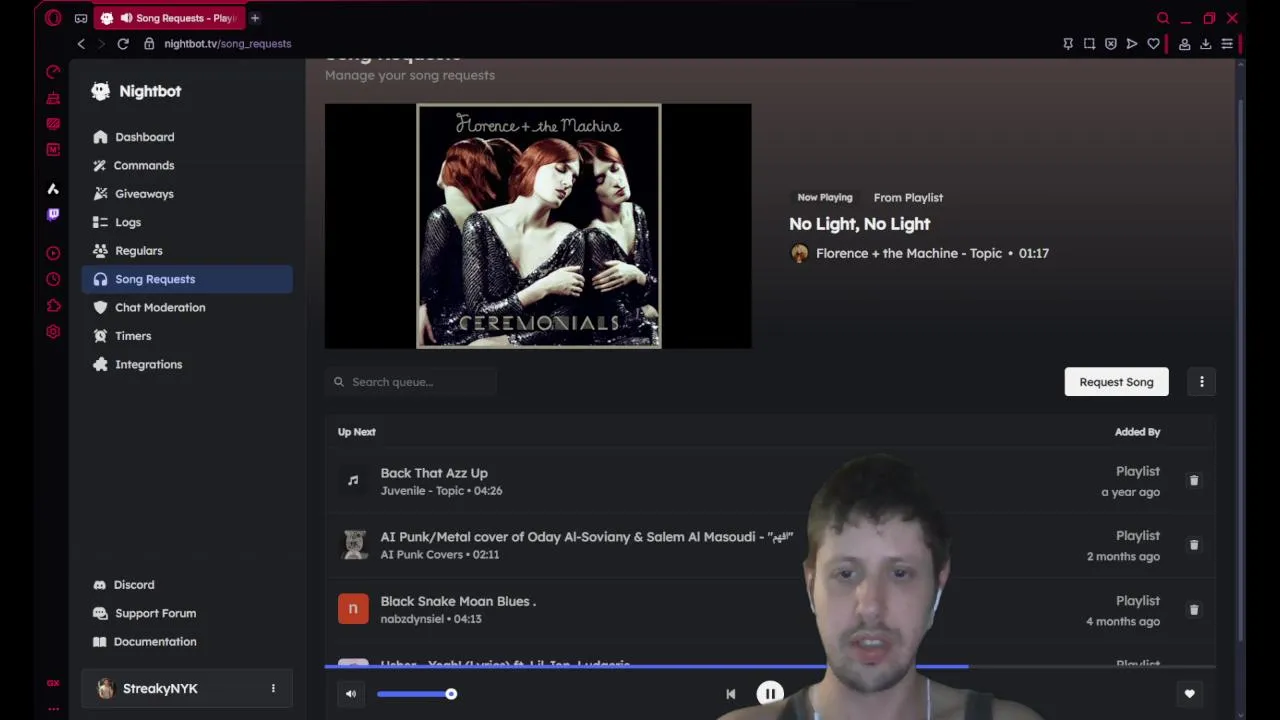Viewport: 1280px width, 720px height.
Task: Open Twitch in the Opera sidebar
Action: coord(53,214)
